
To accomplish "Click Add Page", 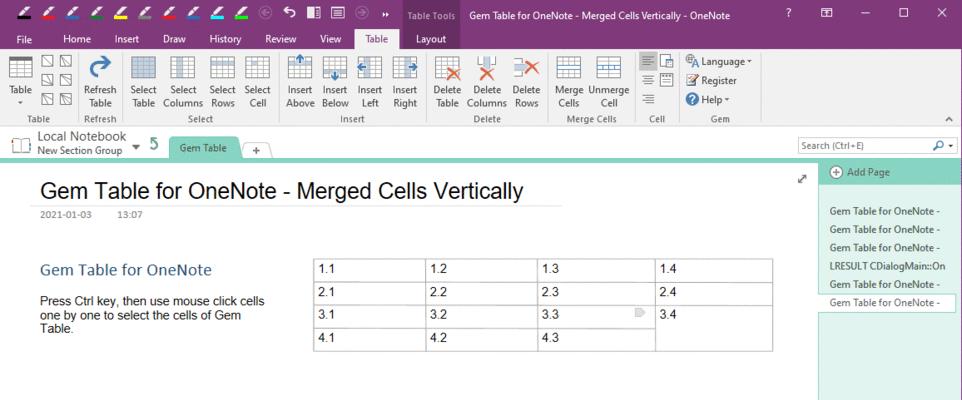I will coord(860,172).
